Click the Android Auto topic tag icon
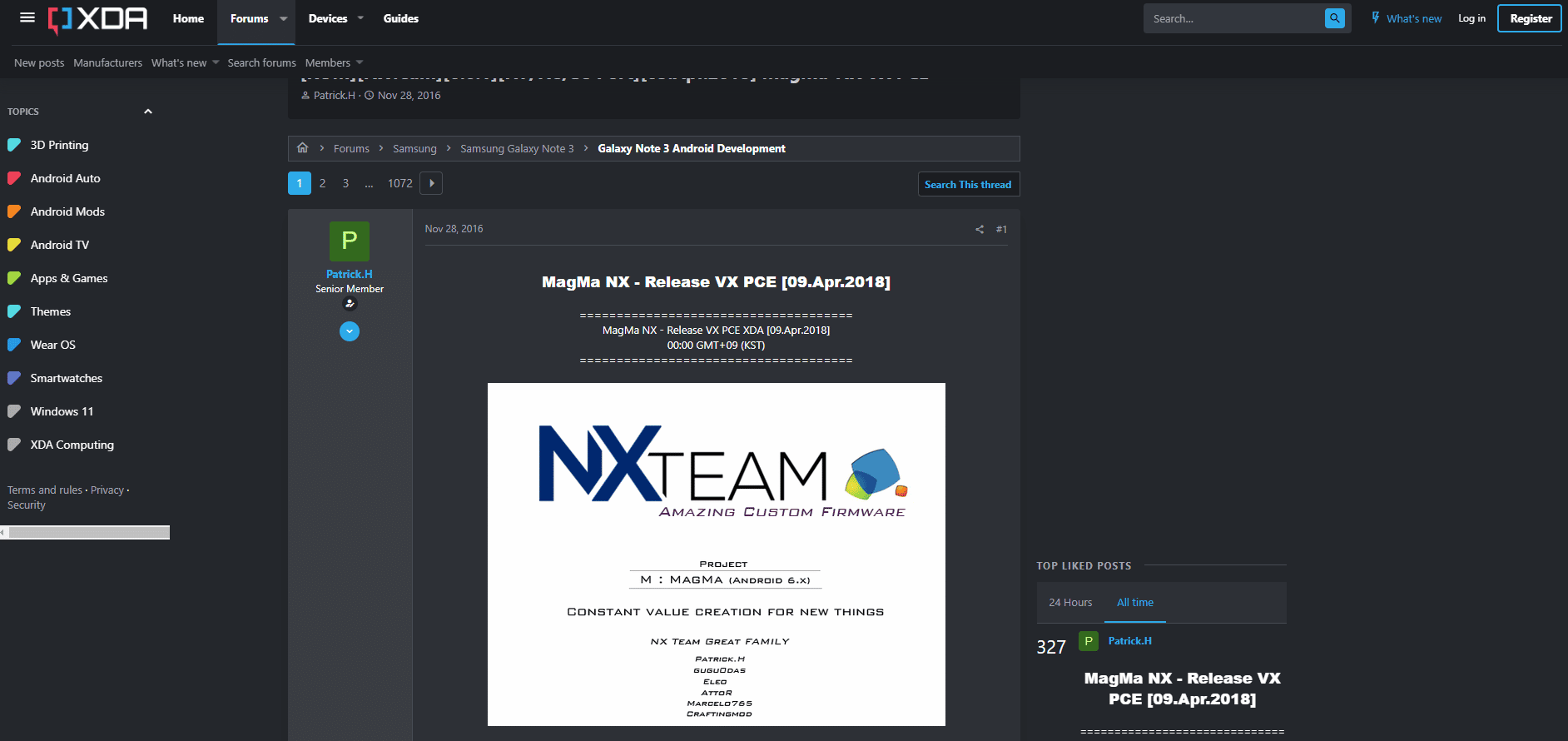This screenshot has height=741, width=1568. [14, 178]
